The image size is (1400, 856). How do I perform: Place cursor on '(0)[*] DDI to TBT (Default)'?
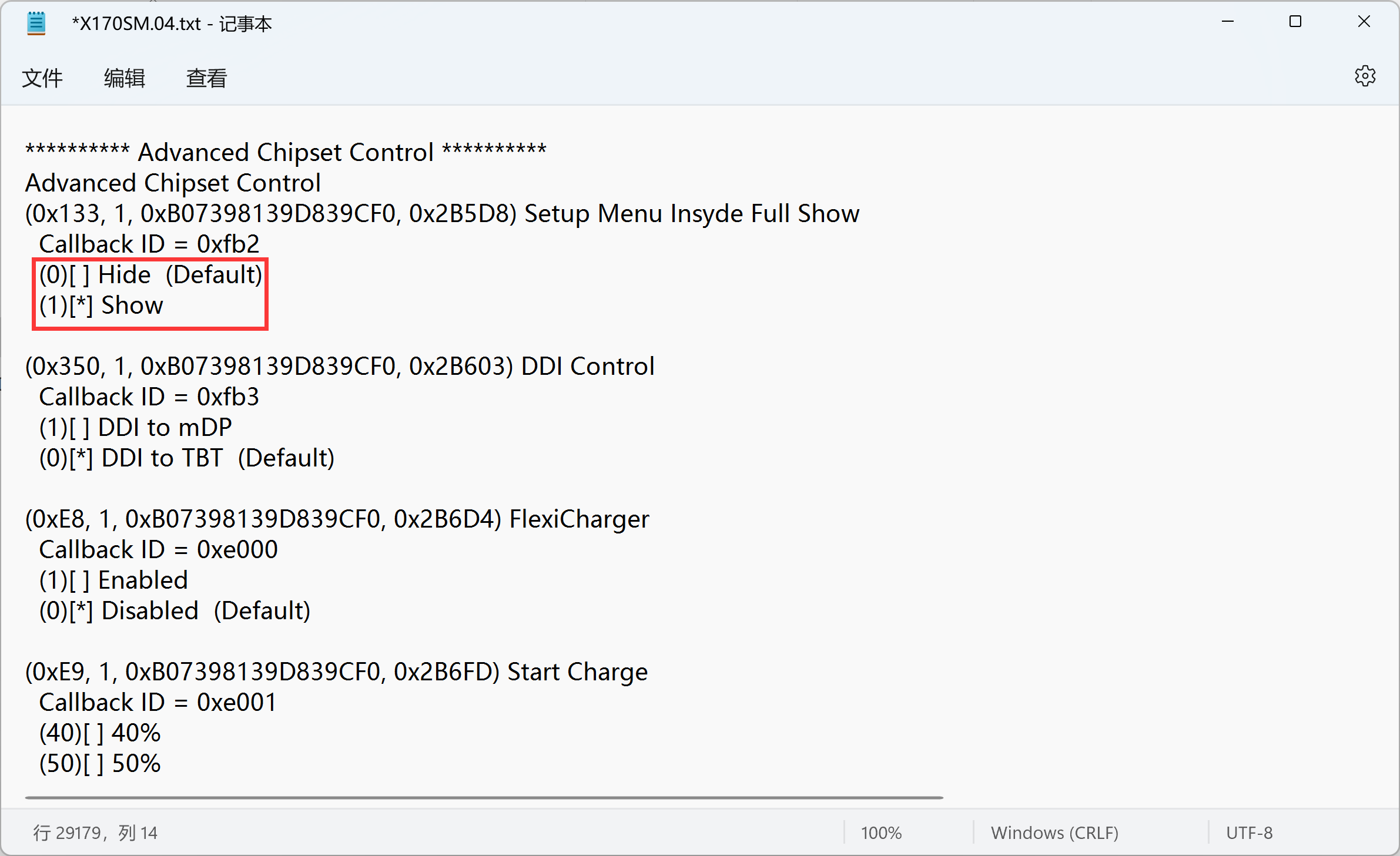tap(187, 458)
